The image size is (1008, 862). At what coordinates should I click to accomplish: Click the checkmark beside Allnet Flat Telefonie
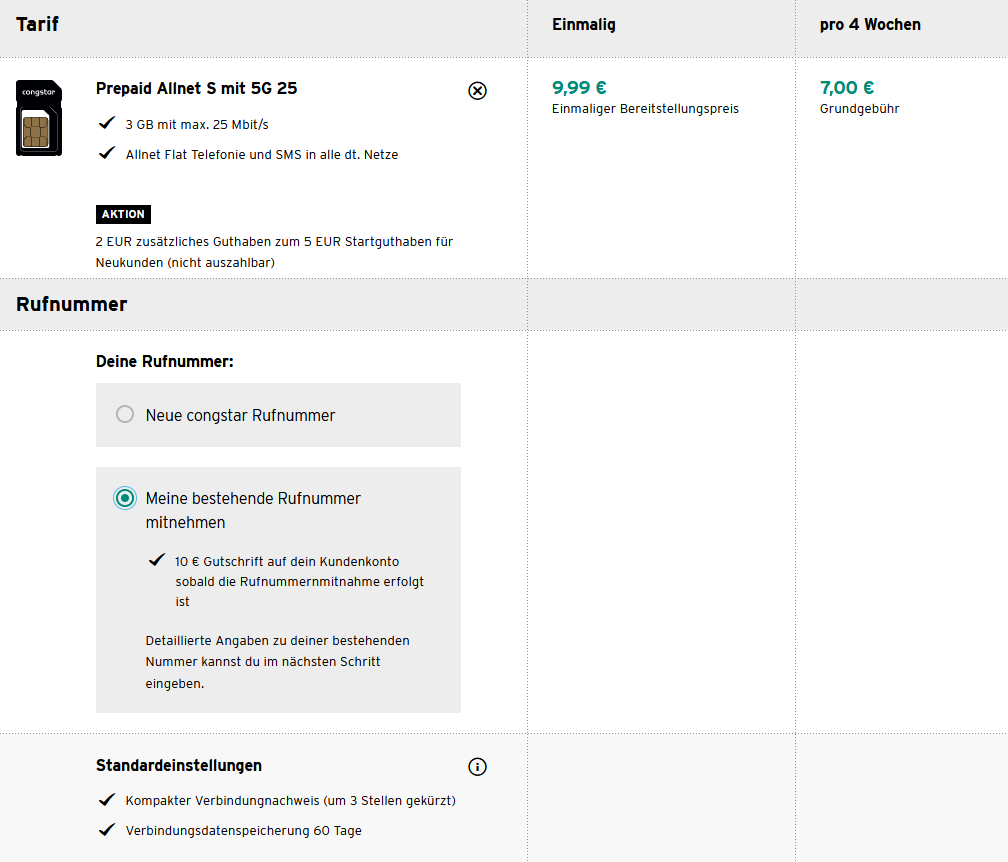107,154
